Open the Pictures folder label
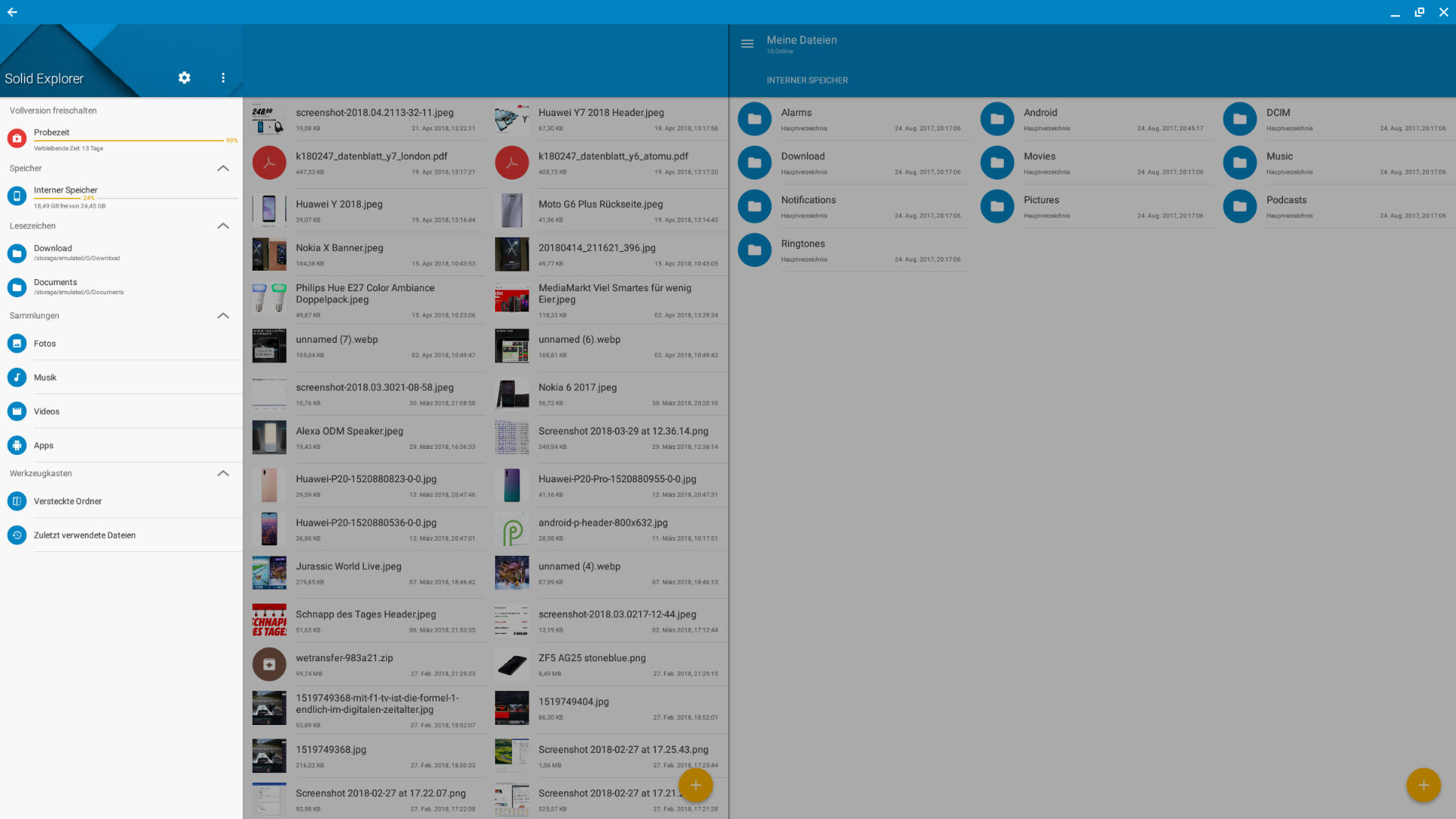1456x819 pixels. [1041, 200]
